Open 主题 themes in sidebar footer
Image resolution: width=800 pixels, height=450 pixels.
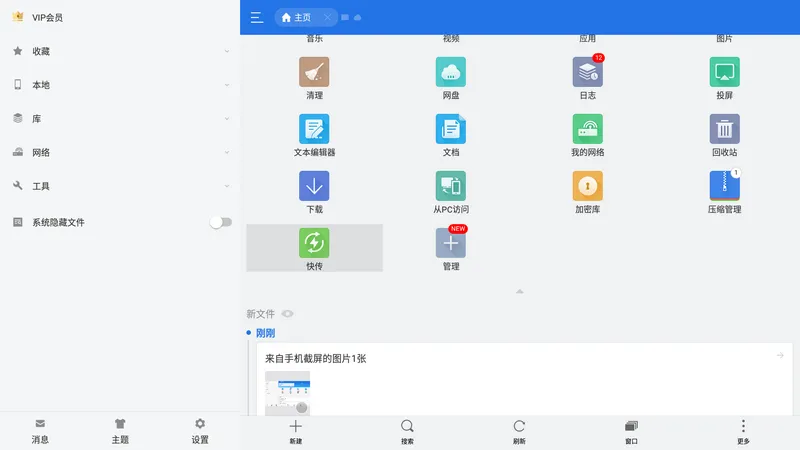[120, 432]
